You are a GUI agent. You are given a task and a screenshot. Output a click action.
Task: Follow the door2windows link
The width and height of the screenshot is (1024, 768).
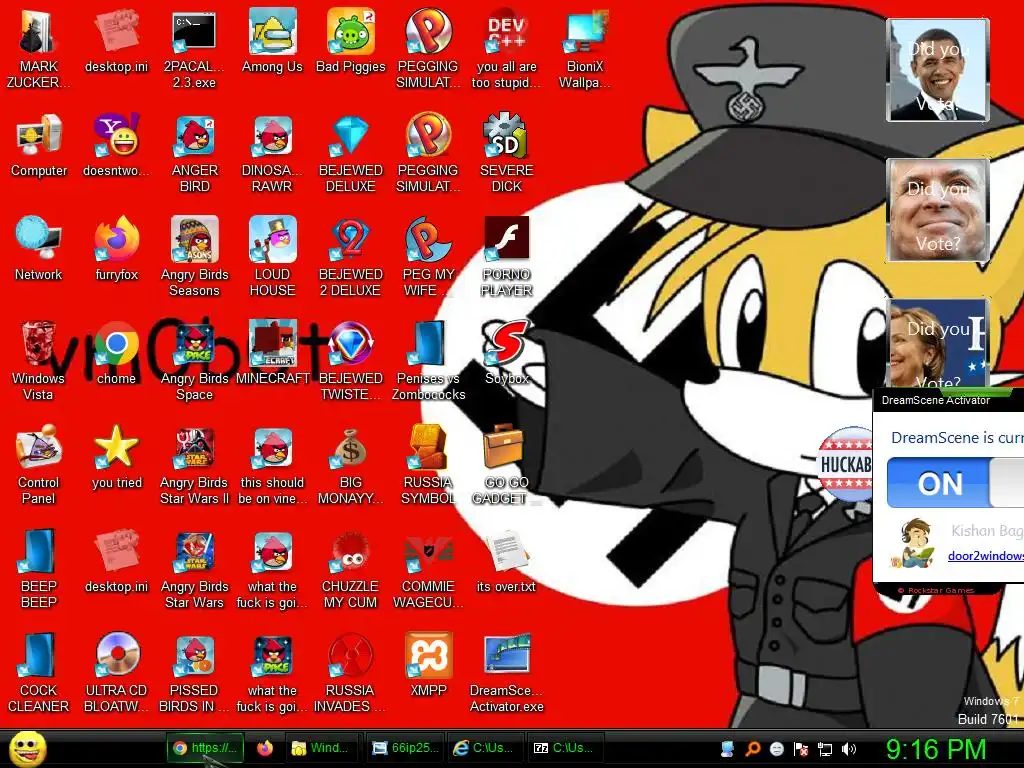coord(985,556)
